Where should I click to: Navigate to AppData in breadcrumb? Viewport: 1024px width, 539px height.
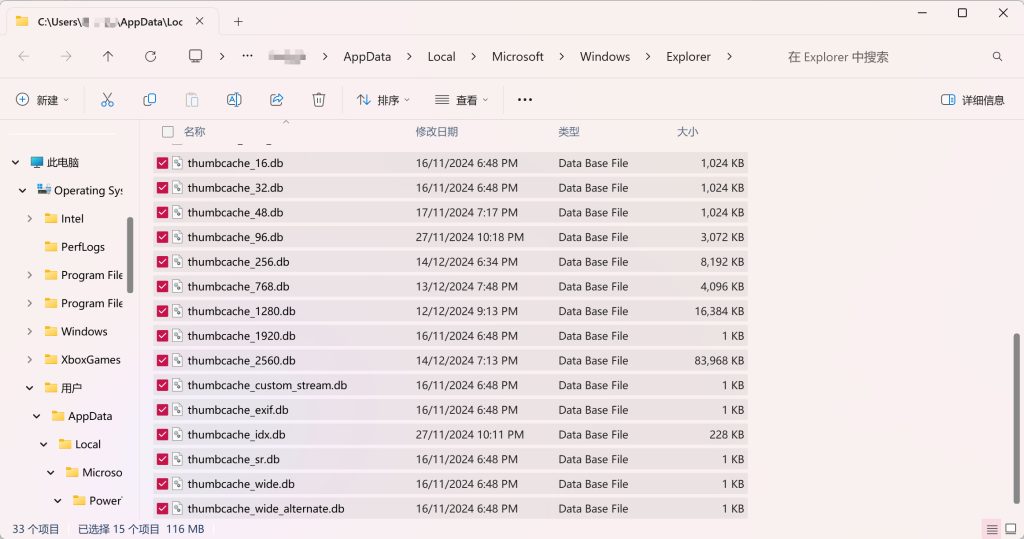pyautogui.click(x=367, y=57)
